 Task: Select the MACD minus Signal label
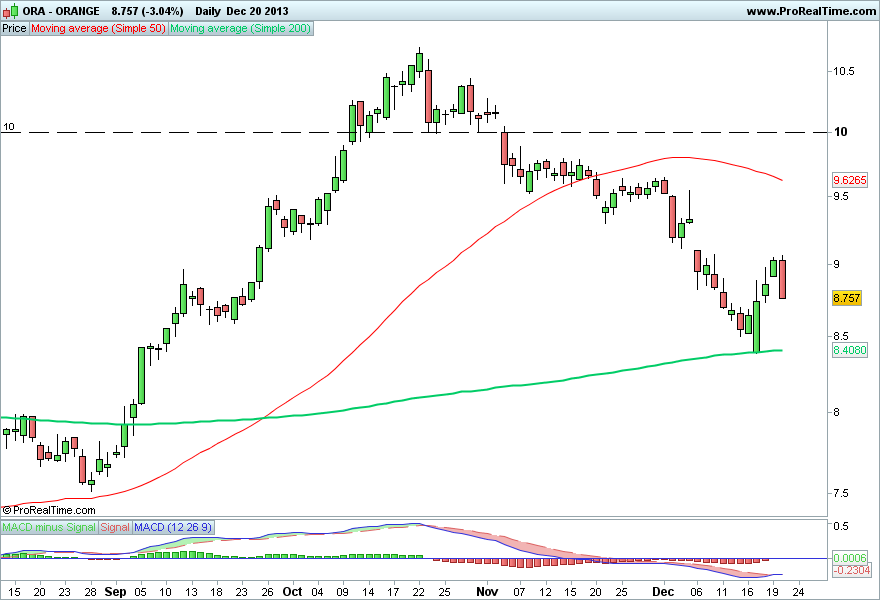[49, 527]
